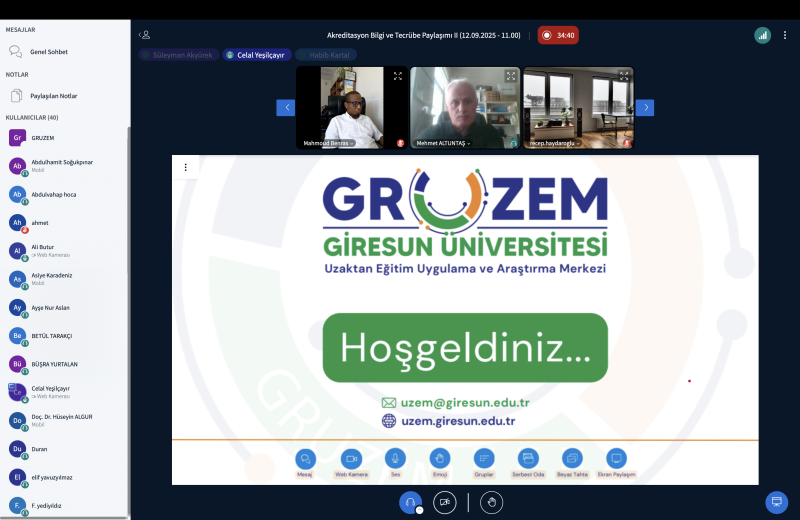Toggle raise hand button in bottom bar
Screen dimensions: 800x520
tap(491, 503)
